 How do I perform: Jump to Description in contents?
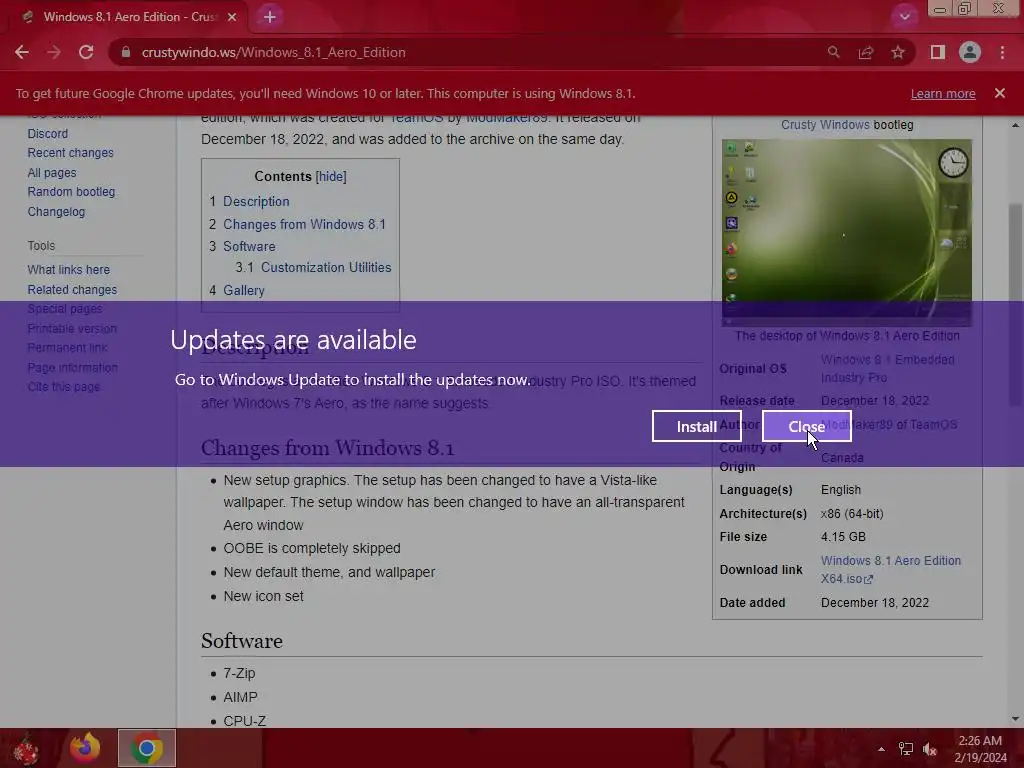(x=256, y=202)
